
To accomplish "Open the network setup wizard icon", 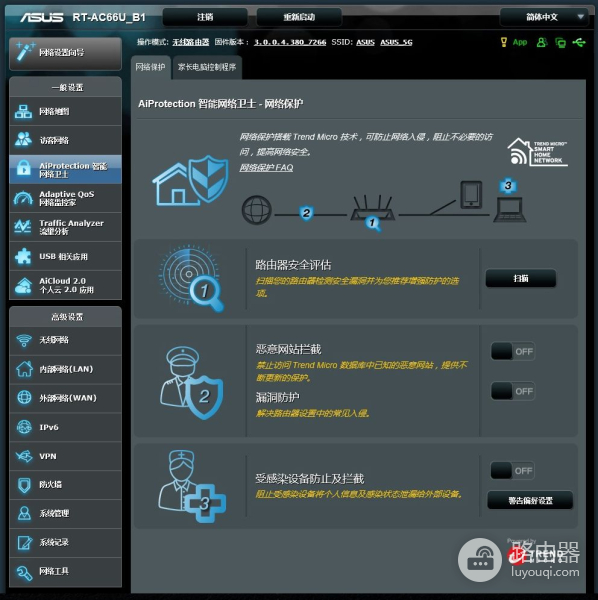I will click(x=25, y=52).
